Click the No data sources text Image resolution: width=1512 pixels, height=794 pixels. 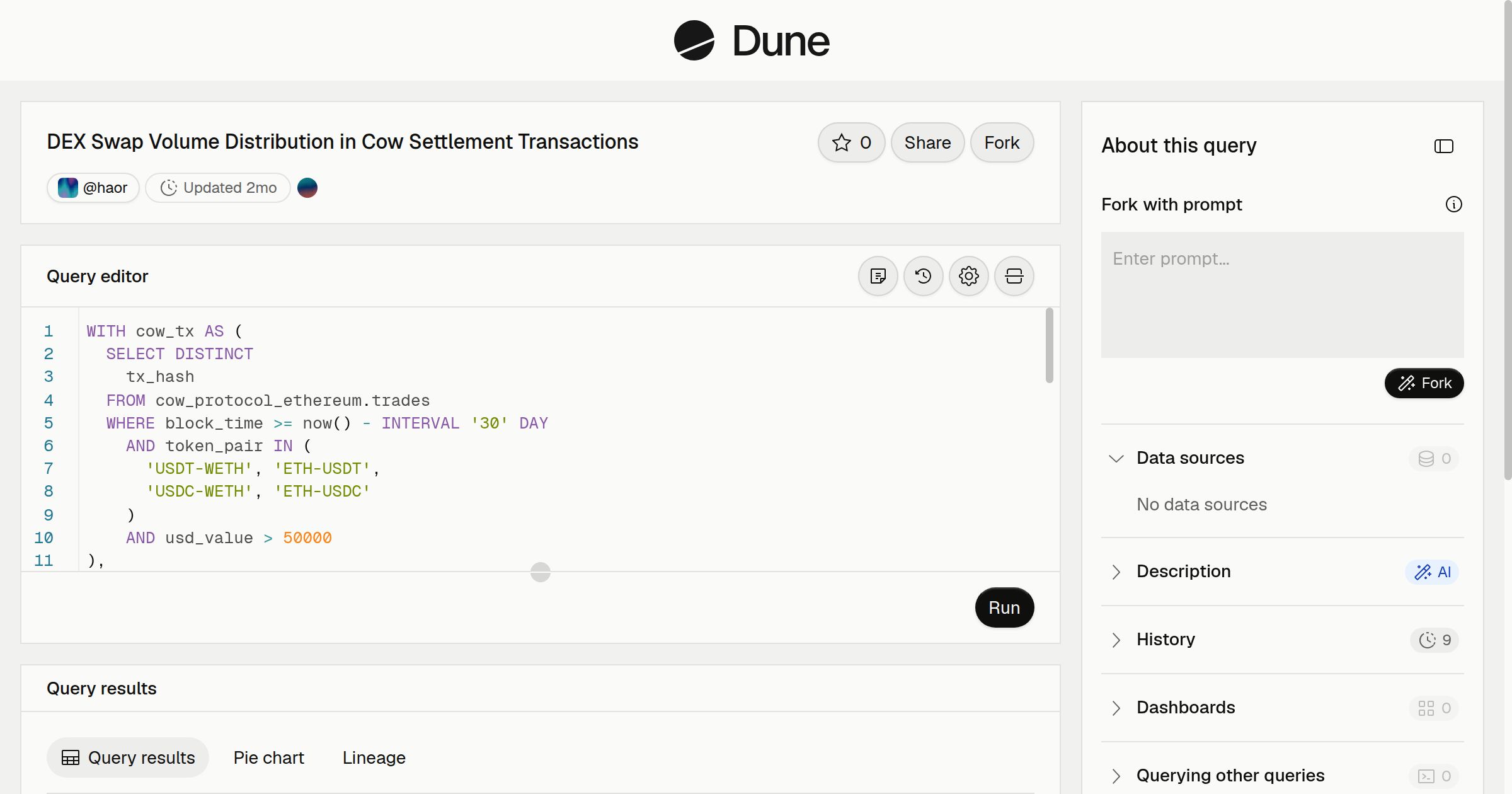pos(1201,504)
